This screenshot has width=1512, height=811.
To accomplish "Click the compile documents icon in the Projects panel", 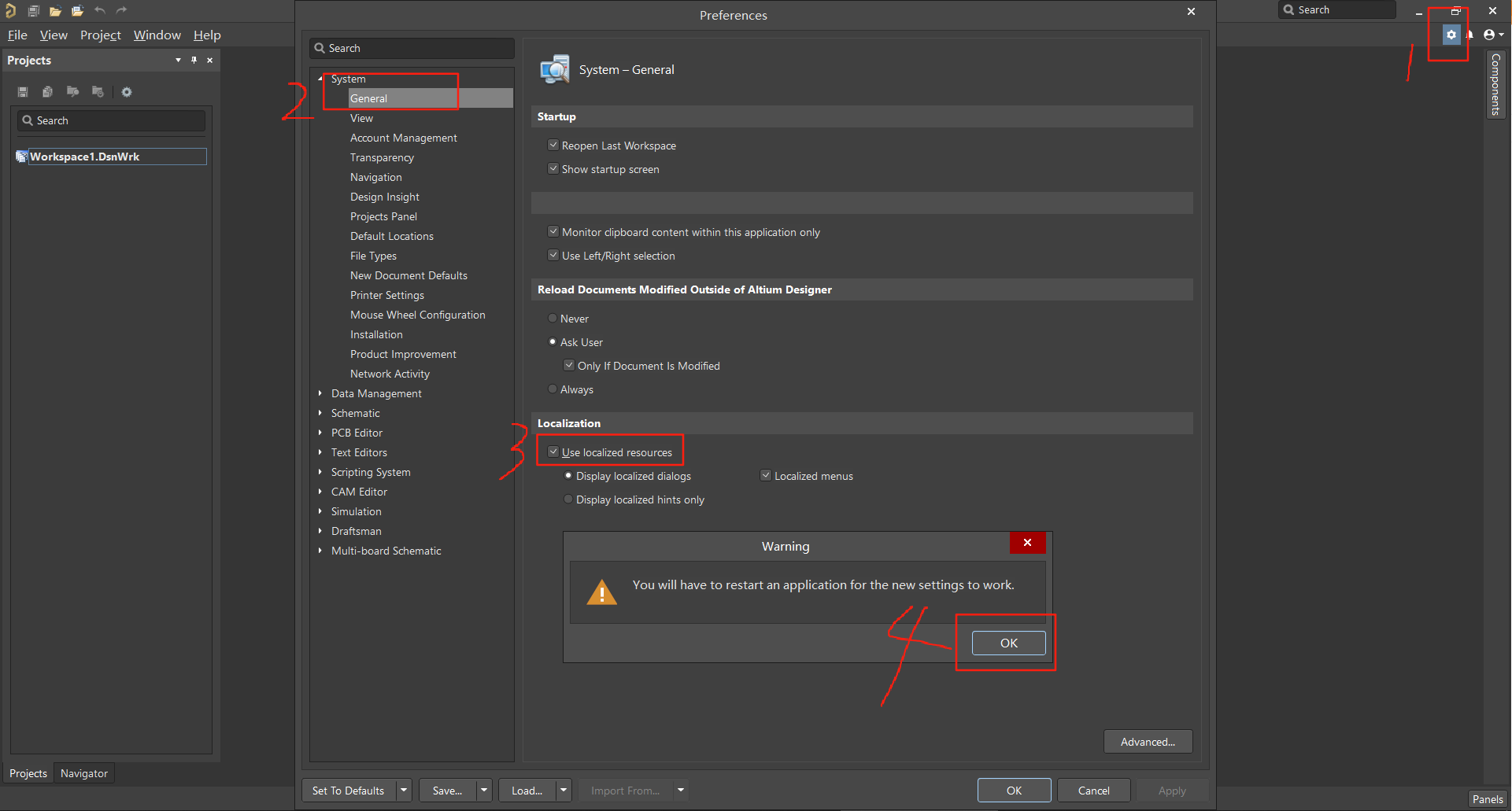I will click(x=47, y=92).
